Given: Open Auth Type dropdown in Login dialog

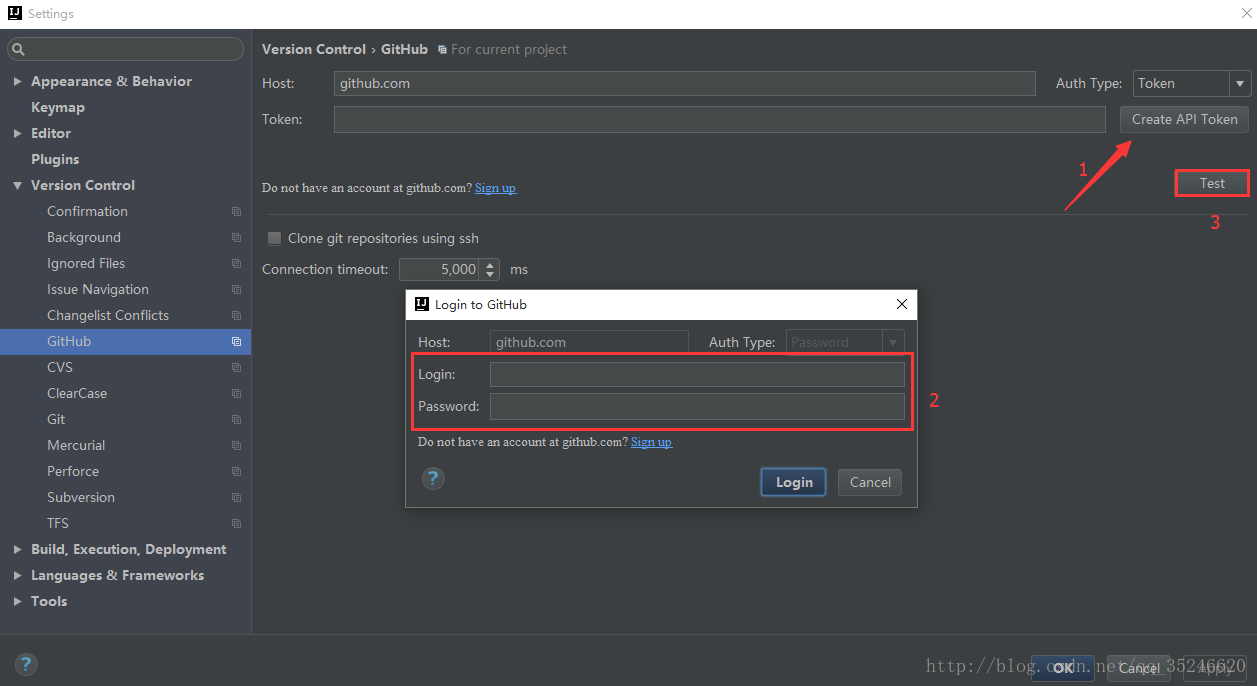Looking at the screenshot, I should [x=845, y=342].
